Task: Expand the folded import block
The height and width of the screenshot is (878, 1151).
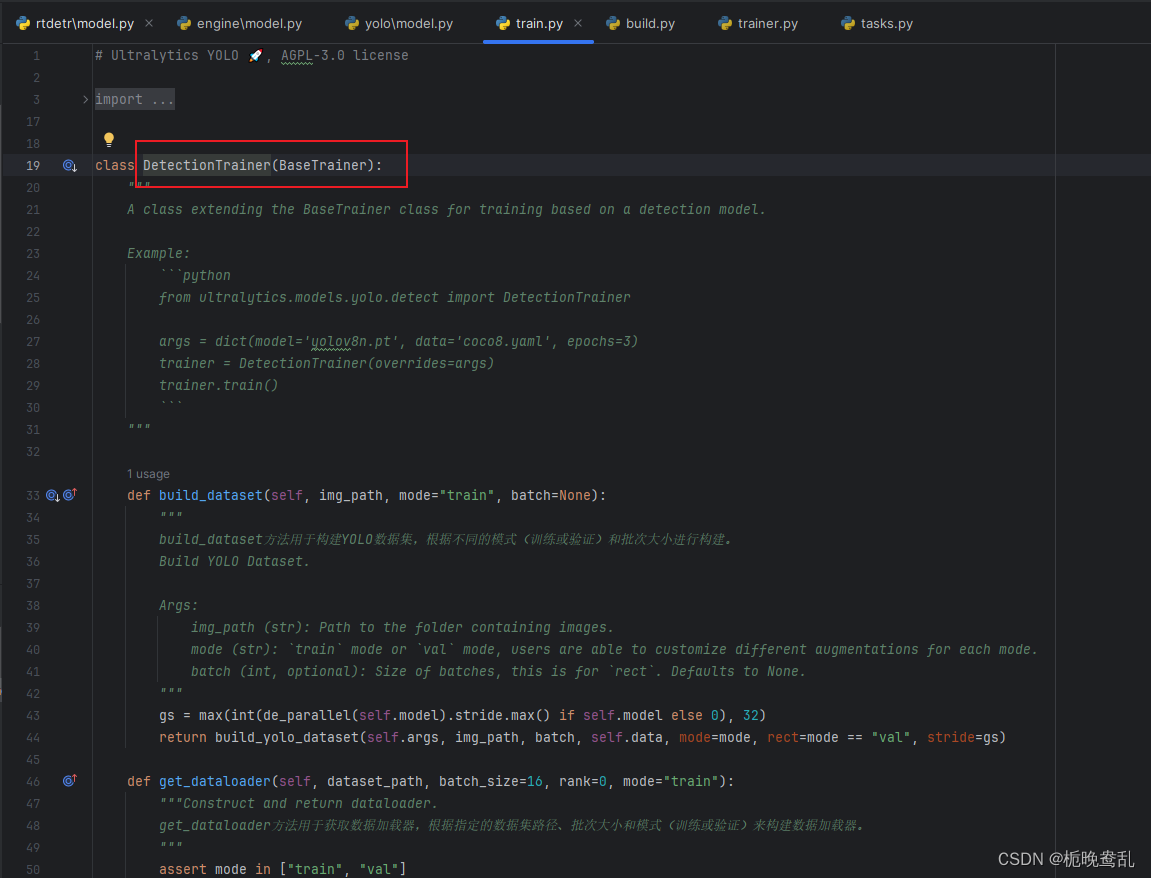Action: 85,99
